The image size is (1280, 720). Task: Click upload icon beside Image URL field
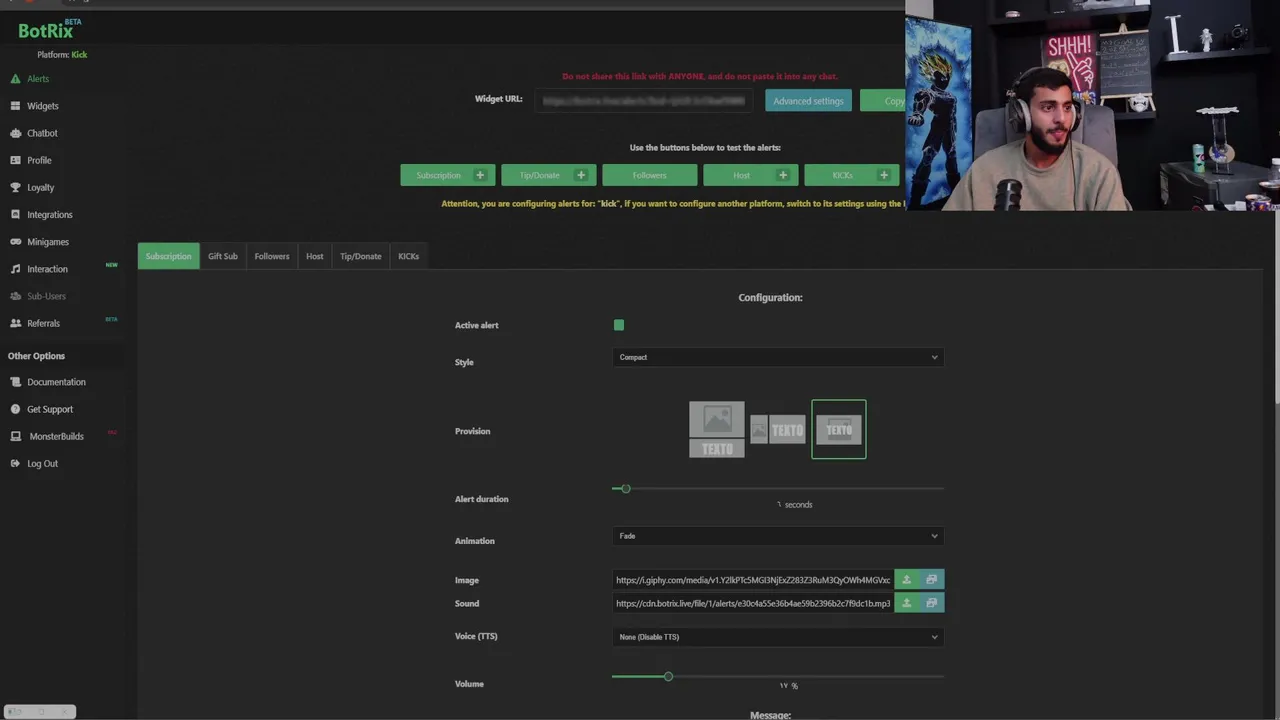907,579
